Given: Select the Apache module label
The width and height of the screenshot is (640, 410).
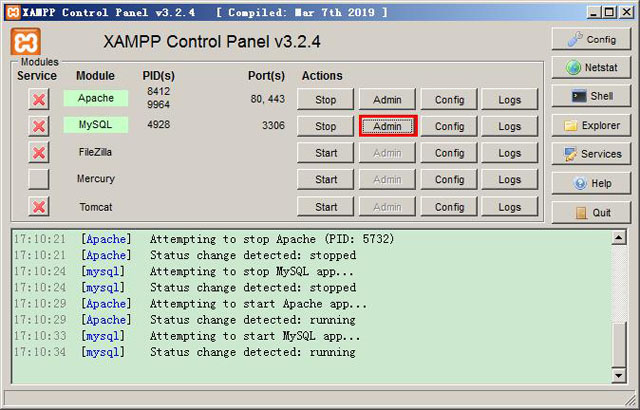Looking at the screenshot, I should tap(96, 98).
